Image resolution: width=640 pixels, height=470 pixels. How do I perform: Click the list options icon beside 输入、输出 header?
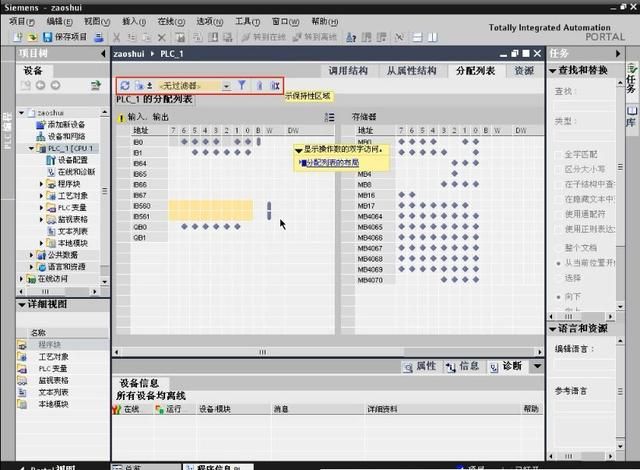pyautogui.click(x=329, y=118)
